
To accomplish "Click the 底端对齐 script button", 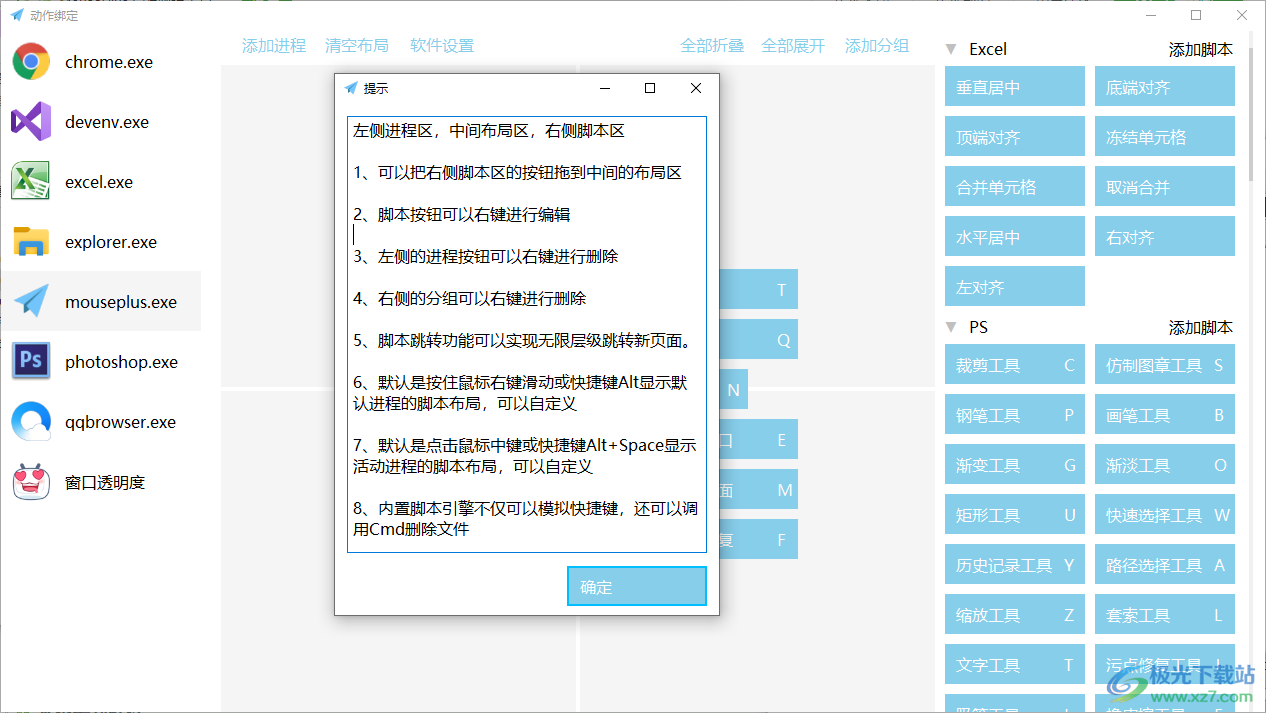I will coord(1165,86).
